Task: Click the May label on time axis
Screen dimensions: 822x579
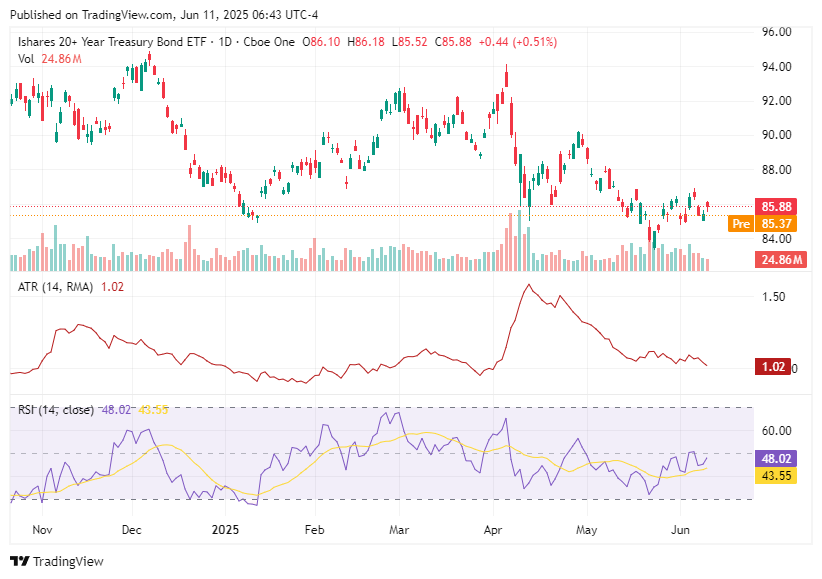Action: [586, 530]
